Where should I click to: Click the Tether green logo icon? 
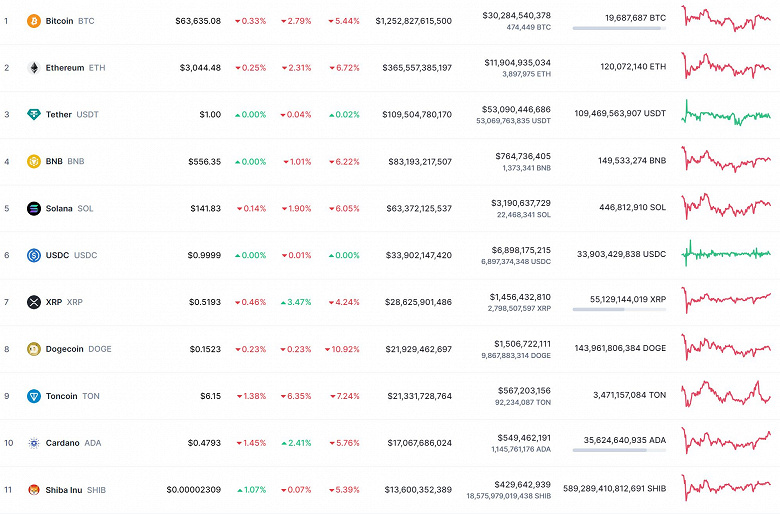33,114
